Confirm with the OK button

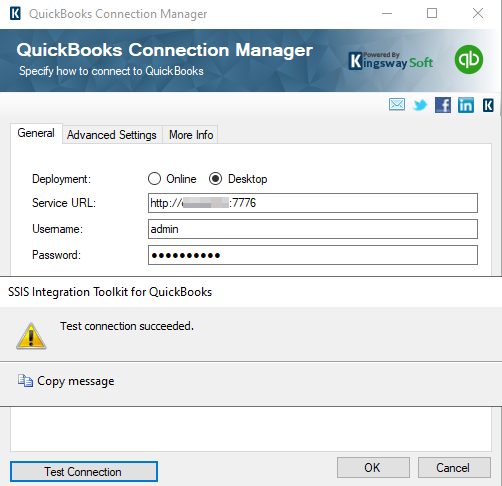tap(373, 468)
